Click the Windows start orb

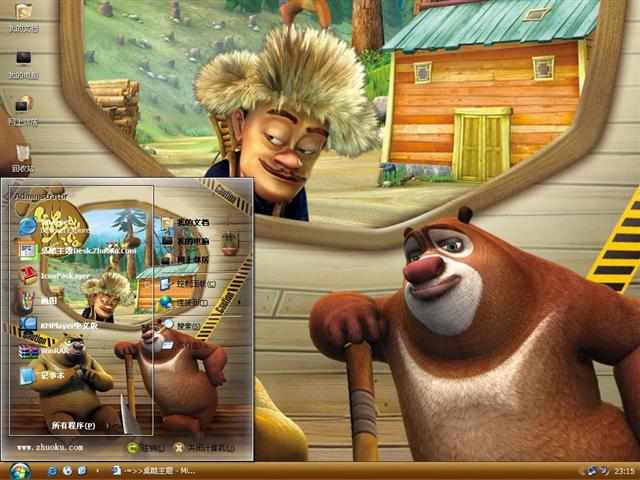pyautogui.click(x=19, y=471)
